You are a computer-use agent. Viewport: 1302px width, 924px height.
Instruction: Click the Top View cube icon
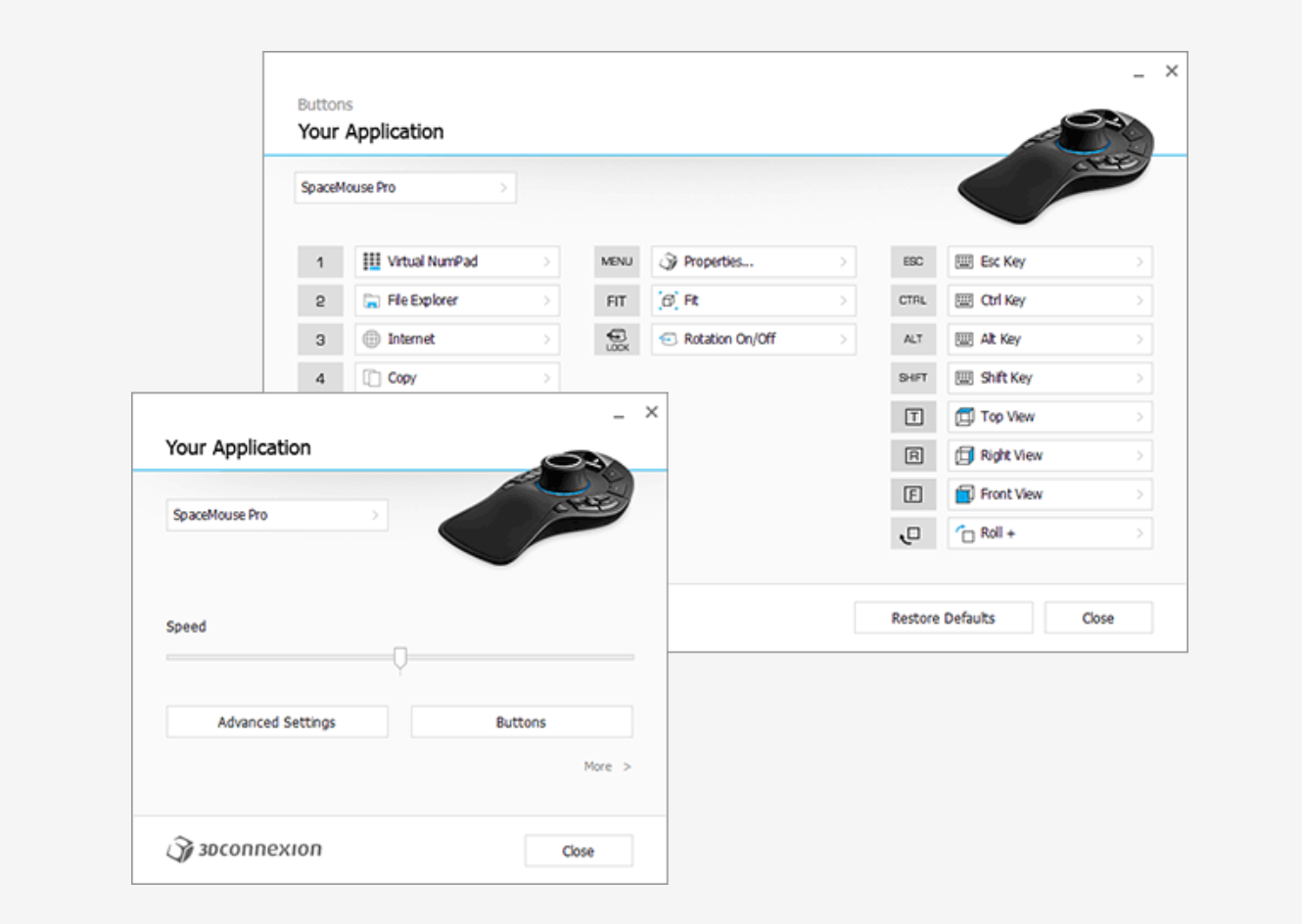(x=964, y=417)
